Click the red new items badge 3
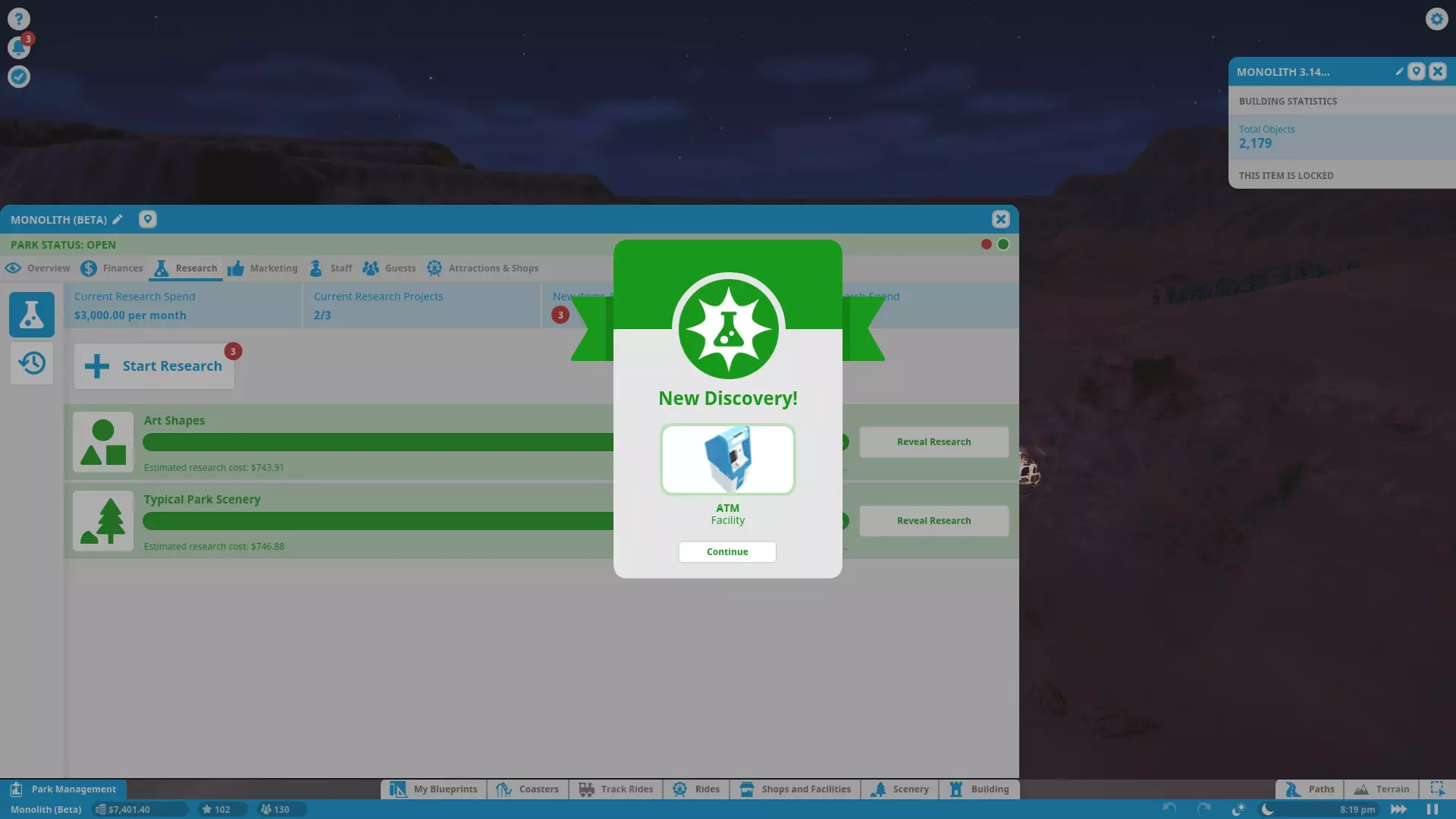The image size is (1456, 819). pos(560,315)
